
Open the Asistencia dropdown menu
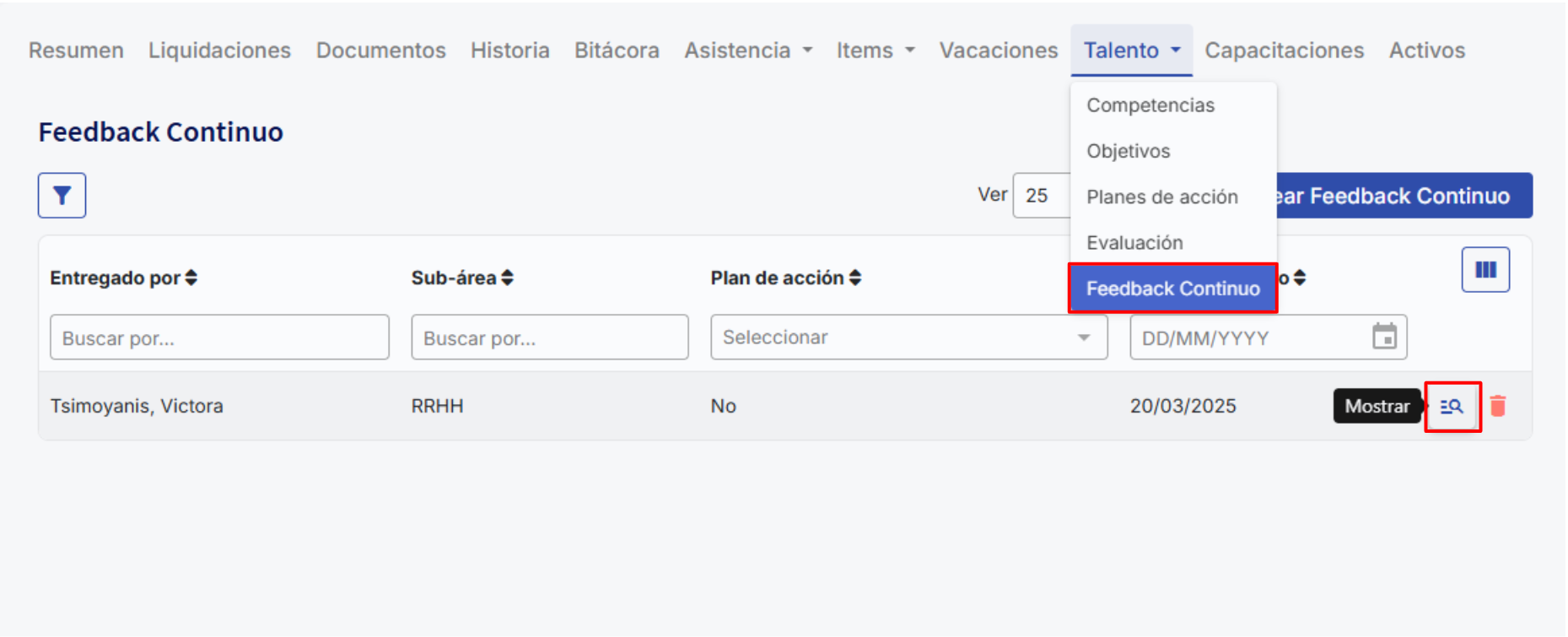click(748, 51)
